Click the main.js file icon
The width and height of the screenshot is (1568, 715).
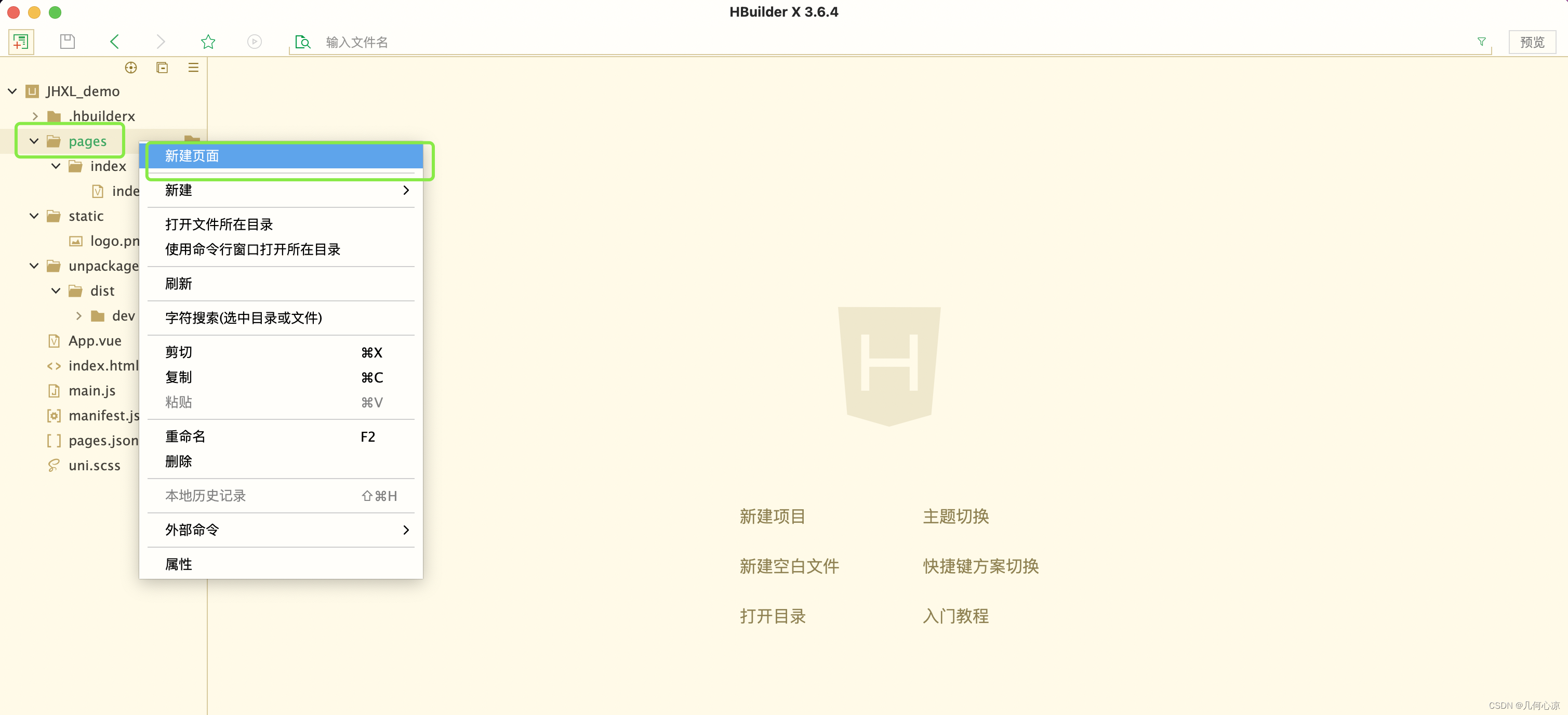click(54, 391)
